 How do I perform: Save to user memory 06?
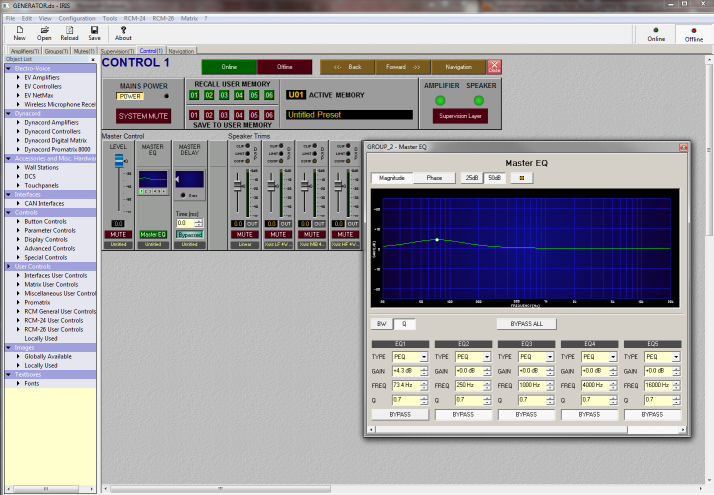[269, 115]
